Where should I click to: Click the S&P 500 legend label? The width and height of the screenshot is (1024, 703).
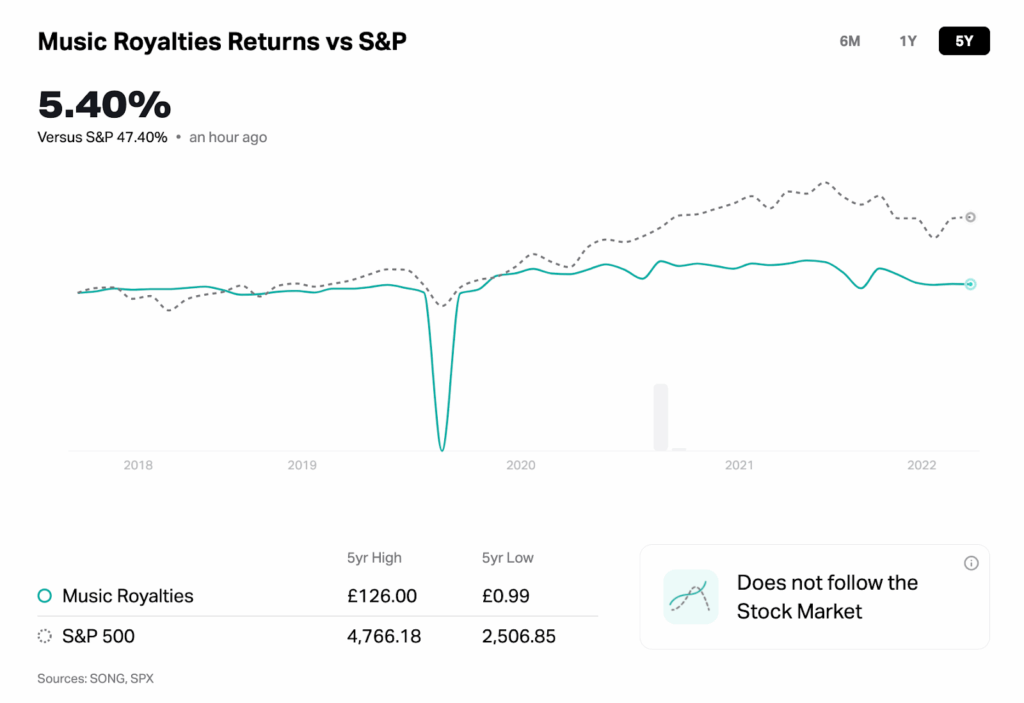click(x=98, y=636)
